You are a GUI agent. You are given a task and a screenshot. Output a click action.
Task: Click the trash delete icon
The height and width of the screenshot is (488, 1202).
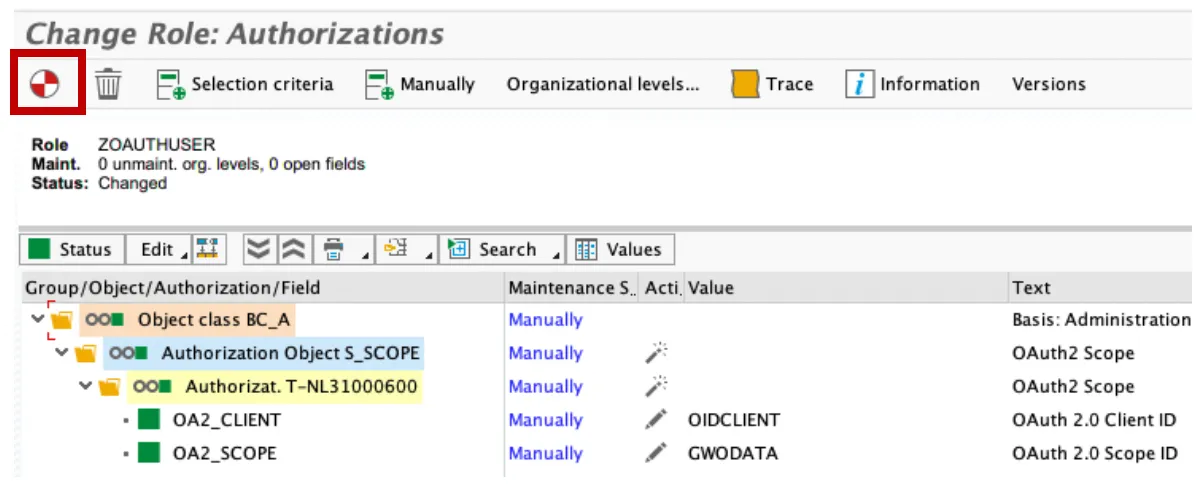click(108, 85)
